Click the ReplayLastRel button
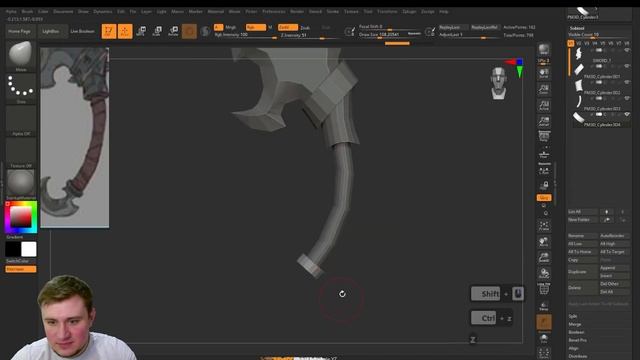Viewport: 640px width, 360px height. tap(484, 27)
